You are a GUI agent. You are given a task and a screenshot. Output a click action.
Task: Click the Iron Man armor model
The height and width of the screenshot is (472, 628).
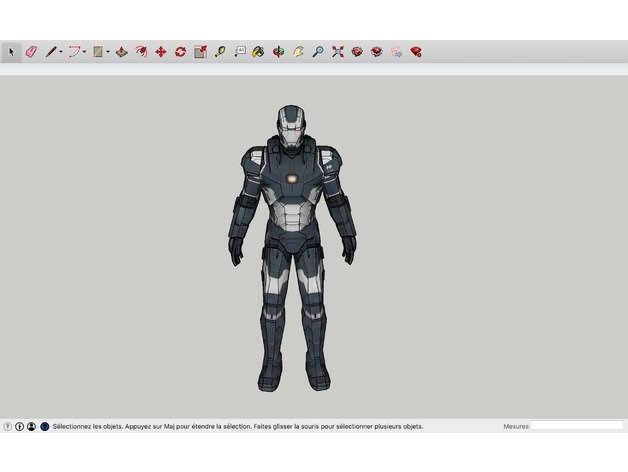(x=292, y=248)
